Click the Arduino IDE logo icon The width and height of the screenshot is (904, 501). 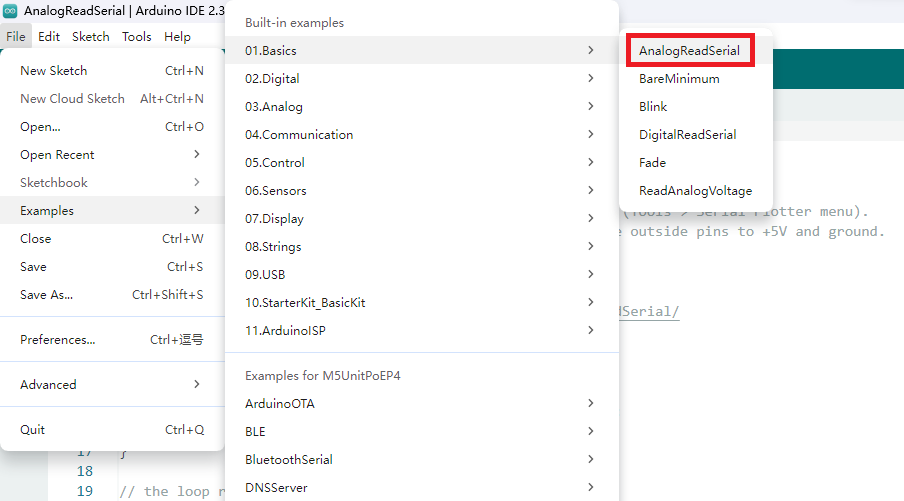(x=11, y=11)
